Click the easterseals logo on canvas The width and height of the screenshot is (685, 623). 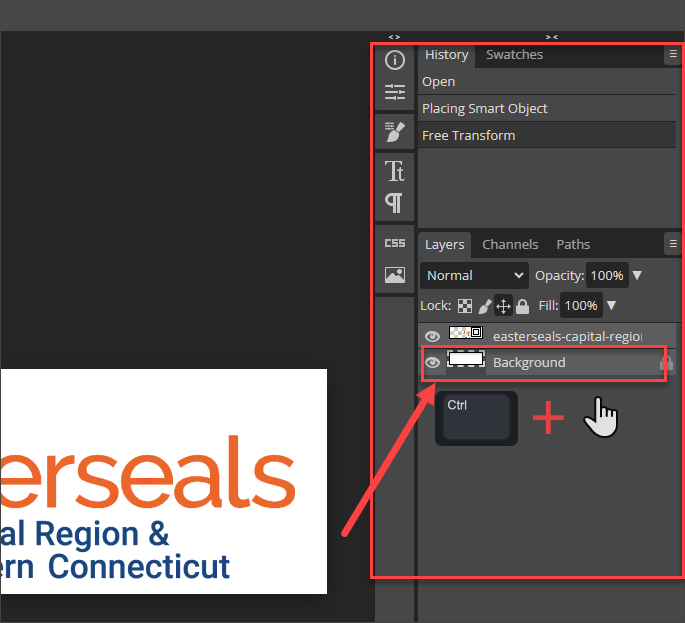(148, 472)
